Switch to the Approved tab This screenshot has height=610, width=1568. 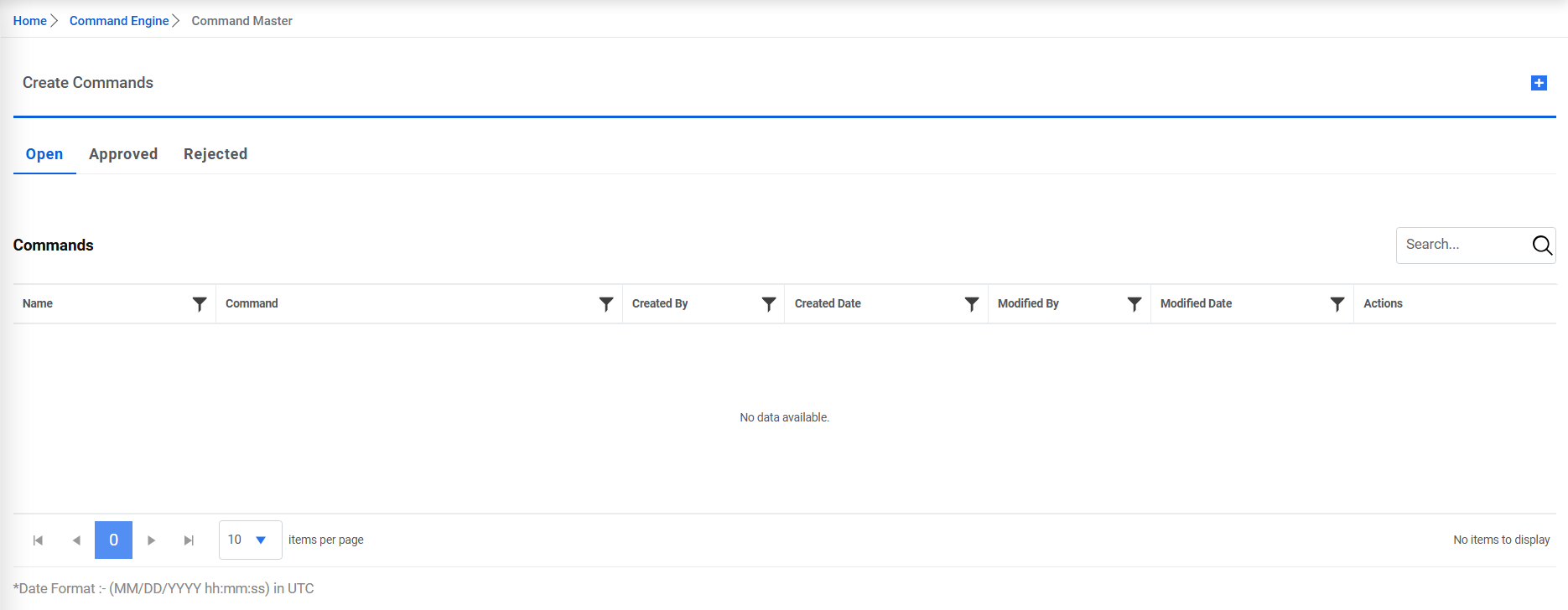pos(123,154)
